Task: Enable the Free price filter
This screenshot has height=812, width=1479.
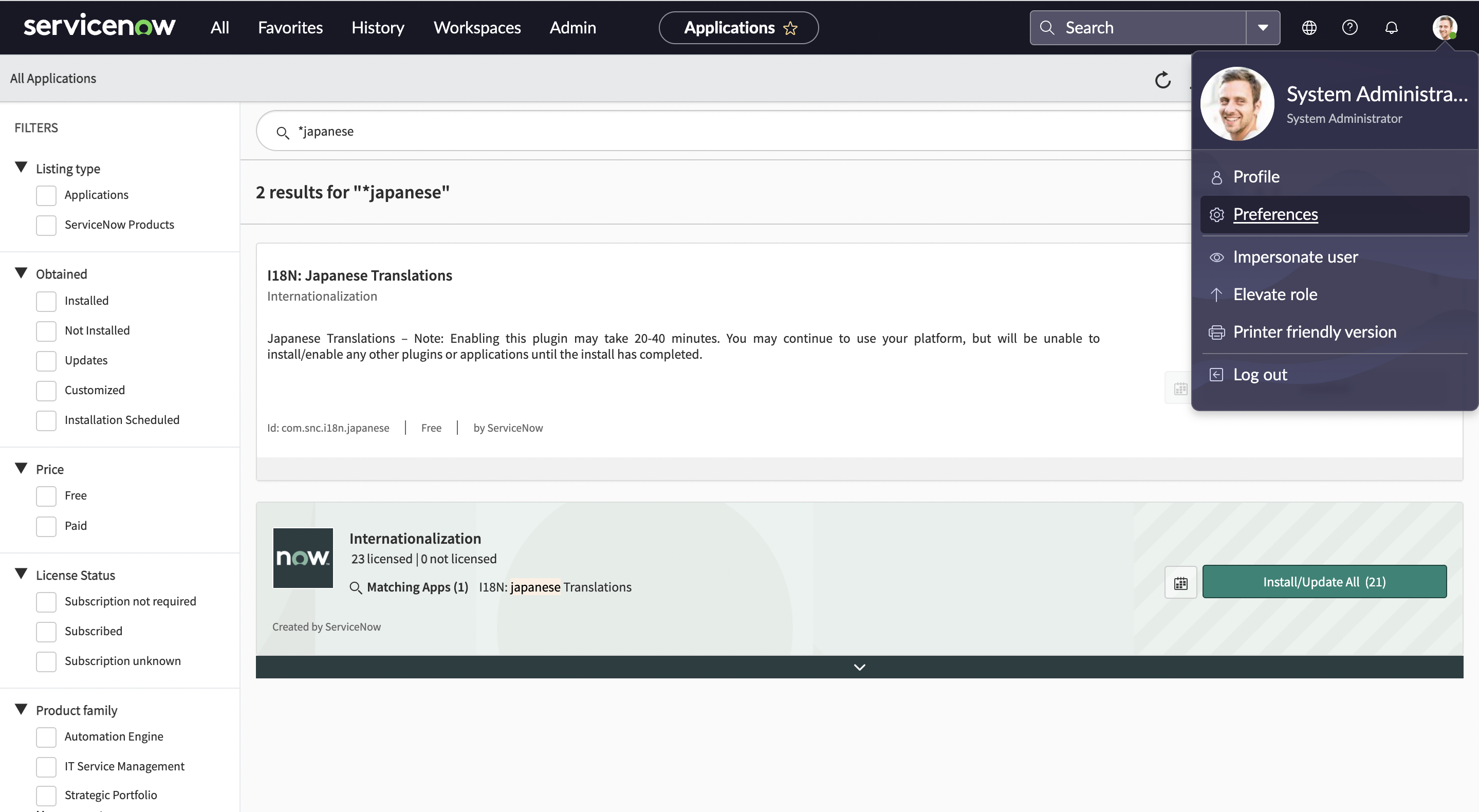Action: pyautogui.click(x=46, y=496)
